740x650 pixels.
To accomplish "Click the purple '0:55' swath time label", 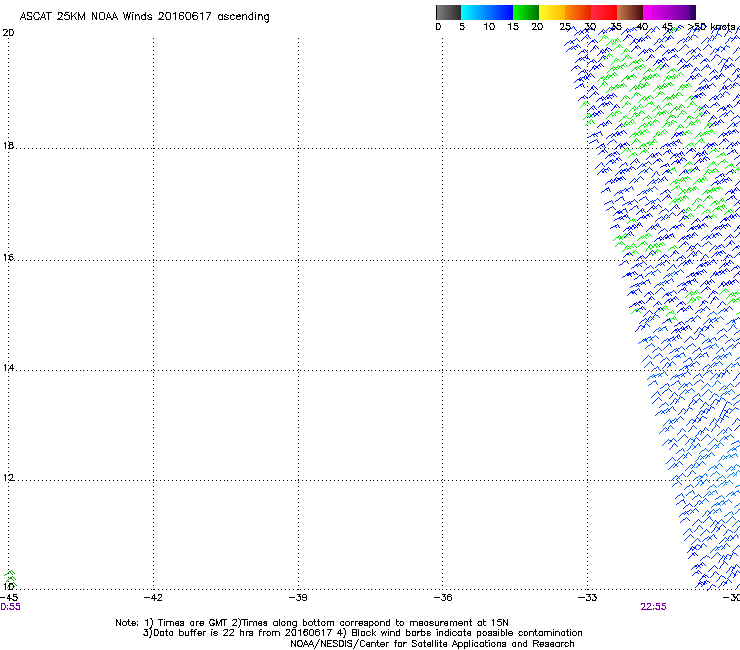I will tap(10, 607).
